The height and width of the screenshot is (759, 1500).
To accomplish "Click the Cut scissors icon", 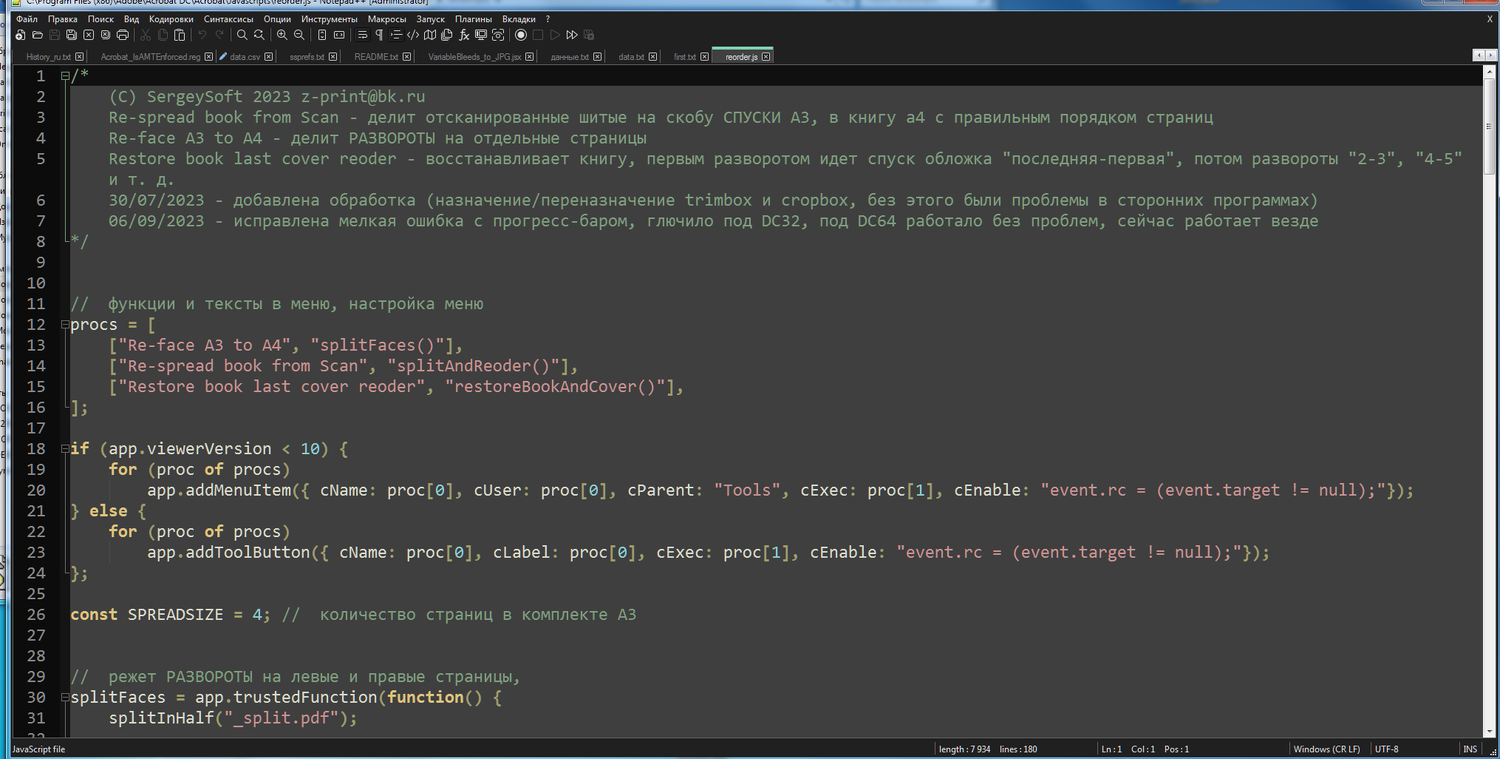I will coord(145,35).
